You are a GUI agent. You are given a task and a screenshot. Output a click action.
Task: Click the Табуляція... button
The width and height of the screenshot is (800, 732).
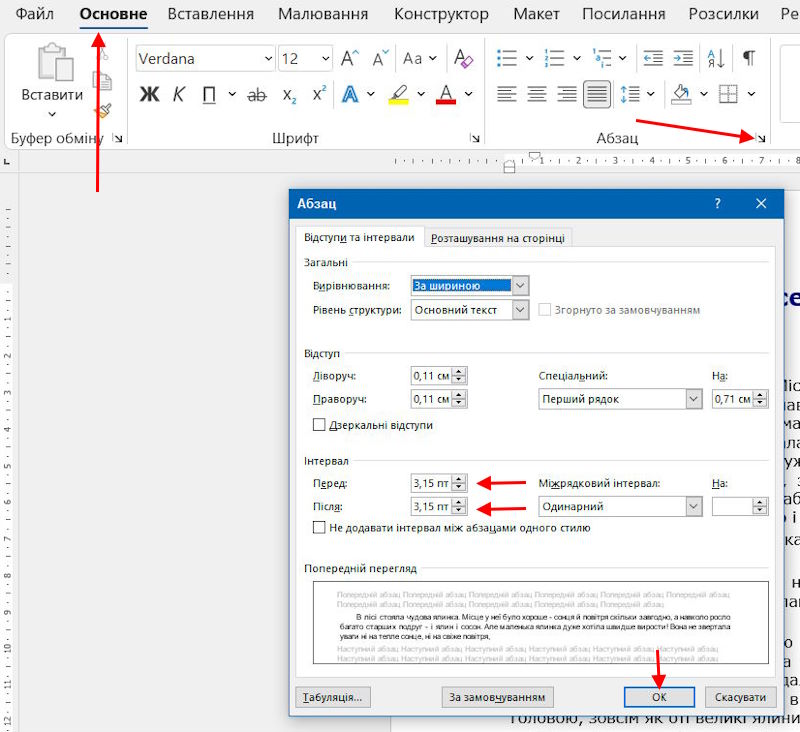tap(333, 697)
